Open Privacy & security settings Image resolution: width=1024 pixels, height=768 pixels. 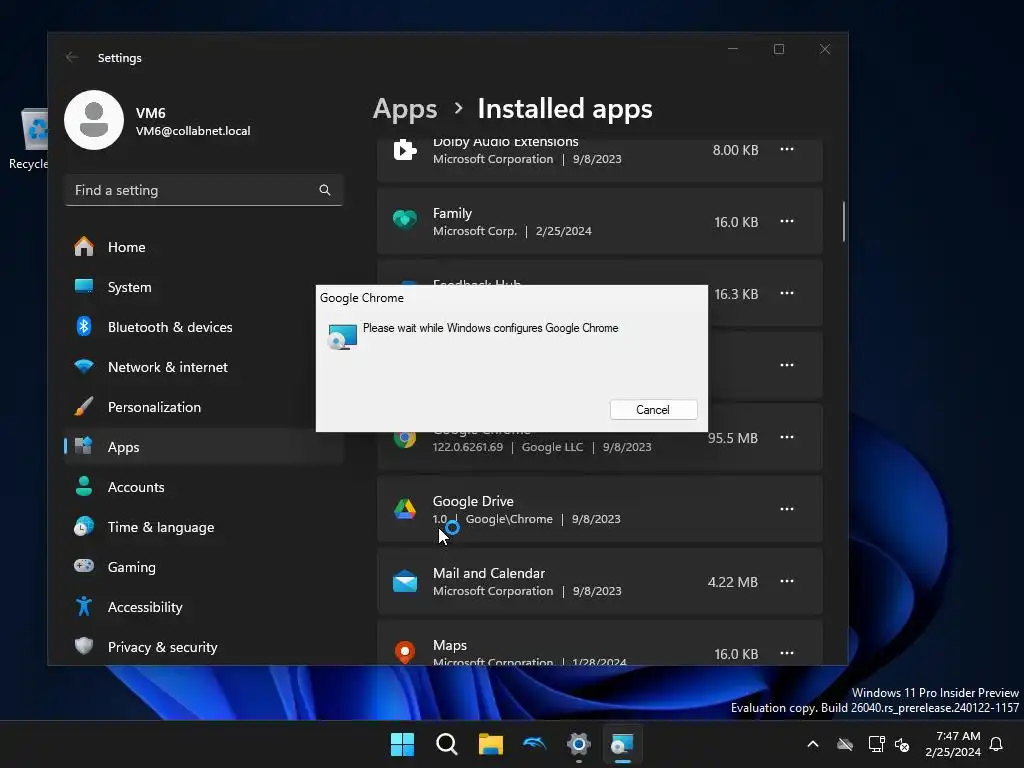(x=204, y=647)
